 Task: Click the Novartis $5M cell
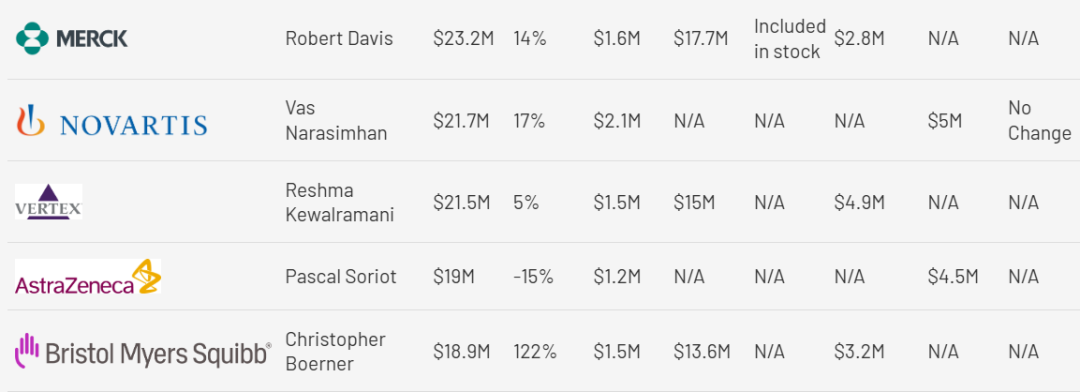(944, 121)
